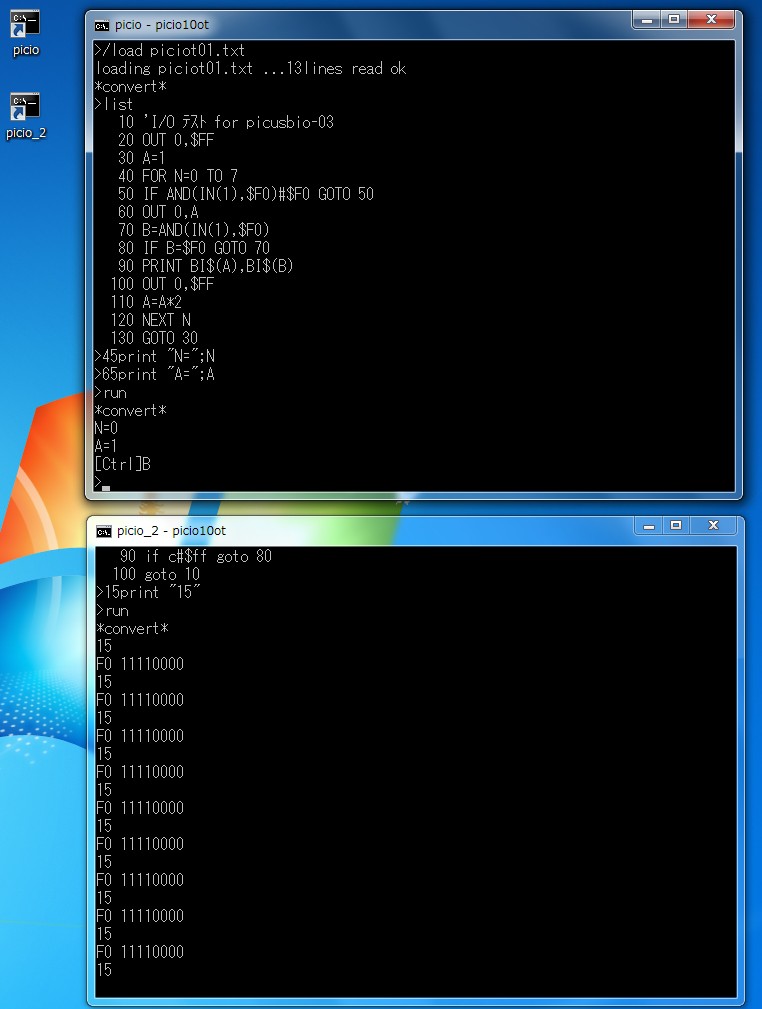
Task: Click the '>/load piciot01.txt' command line
Action: pos(170,50)
